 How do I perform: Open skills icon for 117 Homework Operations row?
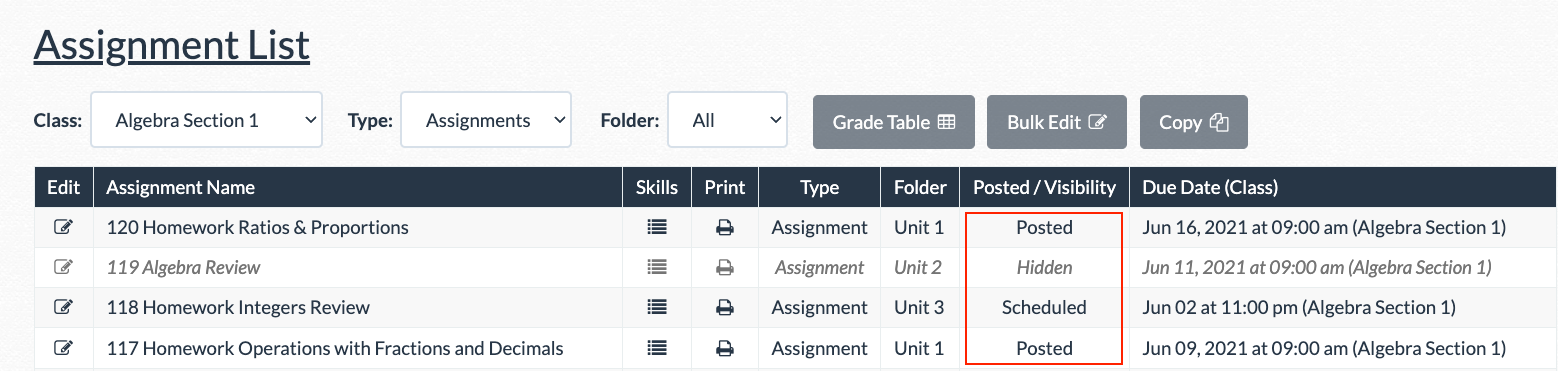pos(657,348)
